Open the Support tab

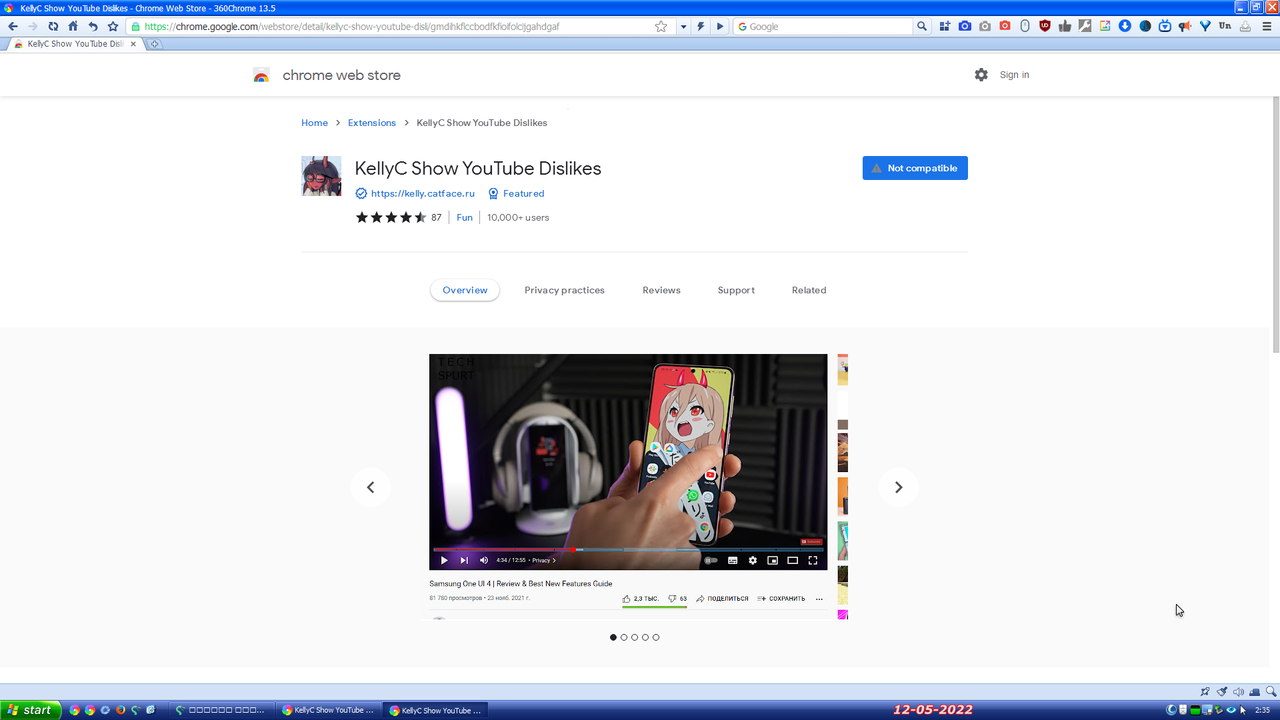pos(736,290)
